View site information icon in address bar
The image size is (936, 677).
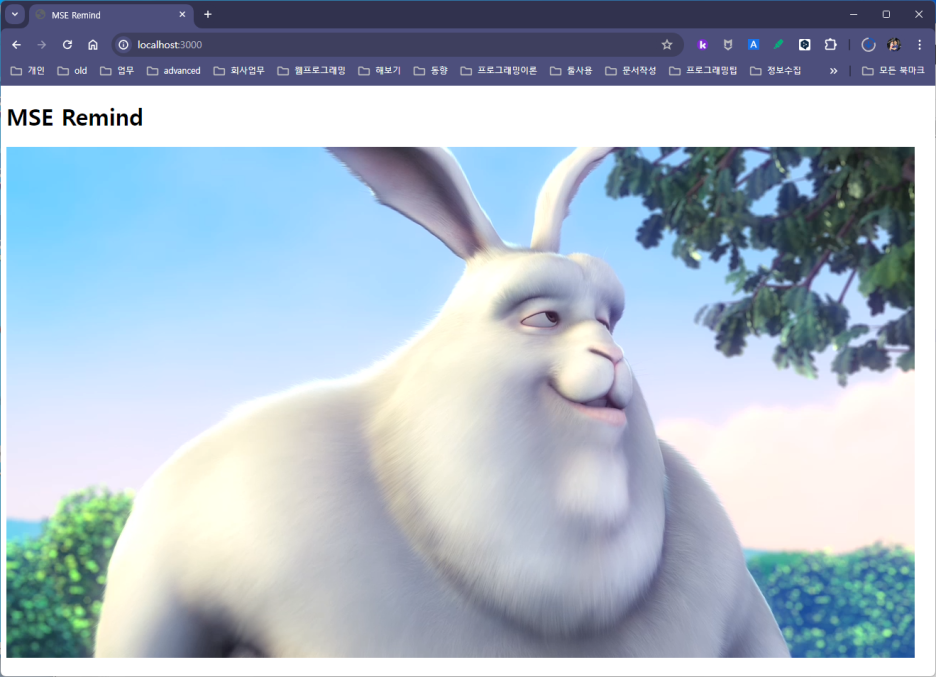click(x=124, y=45)
